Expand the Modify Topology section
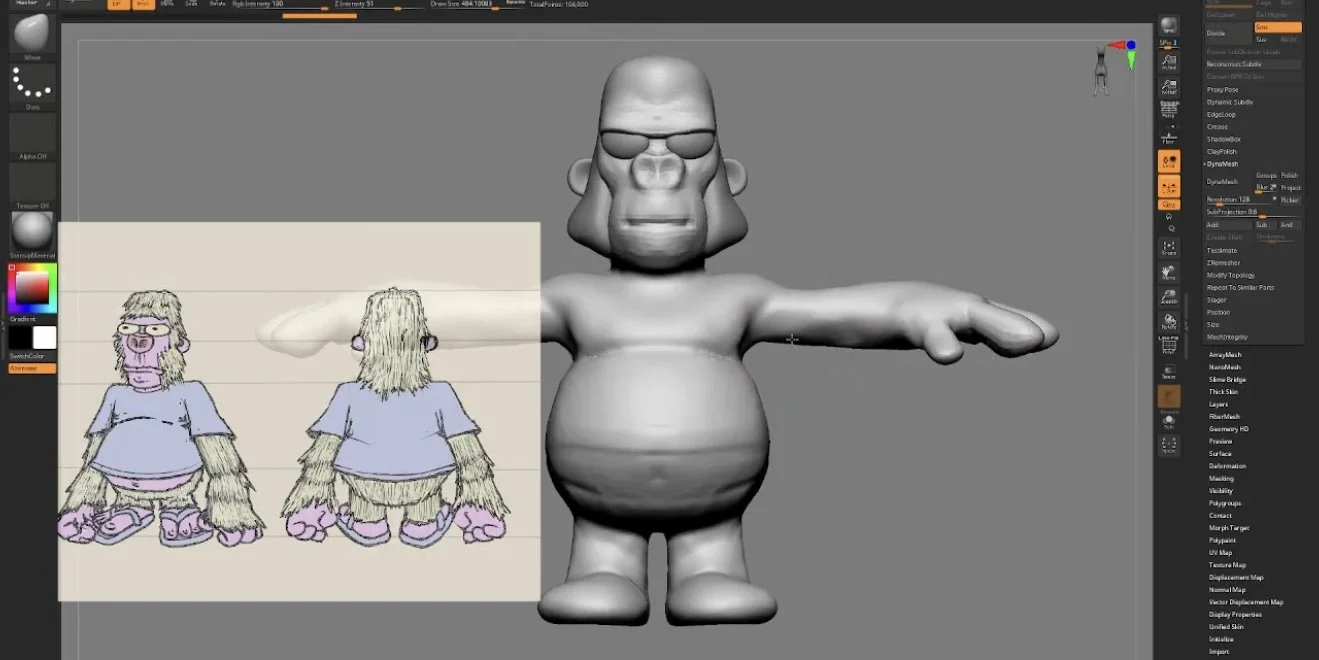 click(1231, 275)
